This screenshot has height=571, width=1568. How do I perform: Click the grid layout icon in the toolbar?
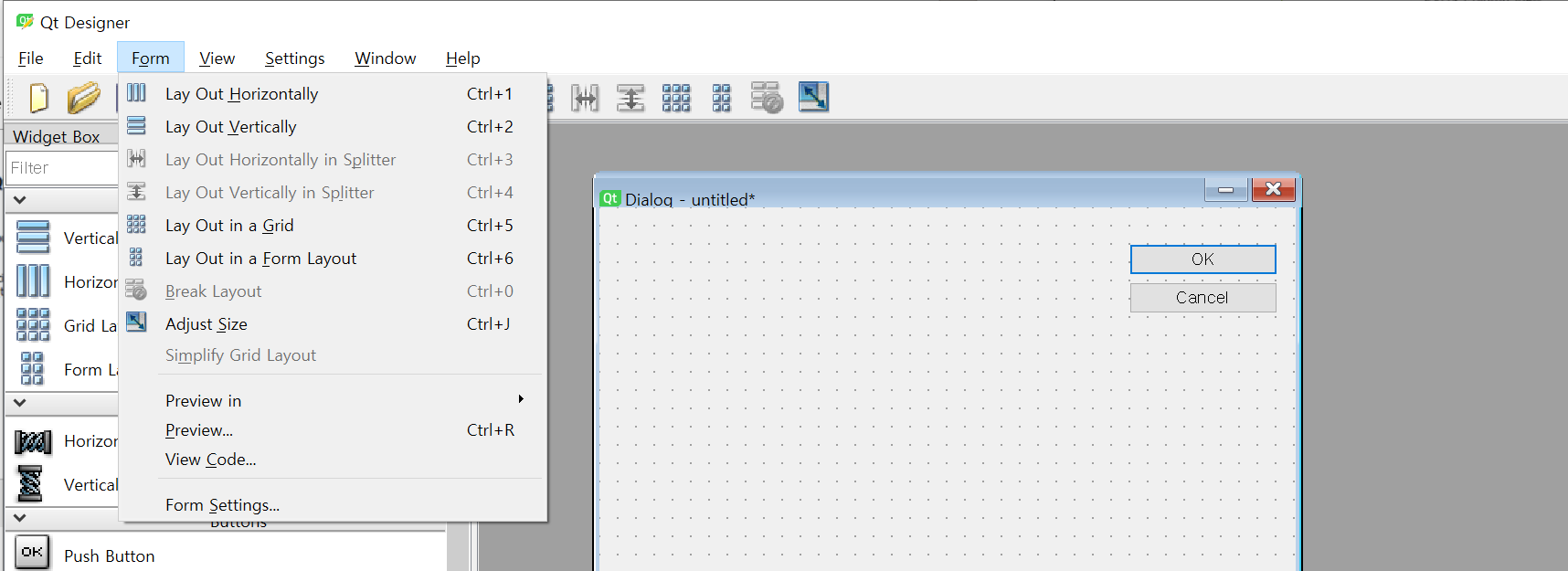coord(676,97)
